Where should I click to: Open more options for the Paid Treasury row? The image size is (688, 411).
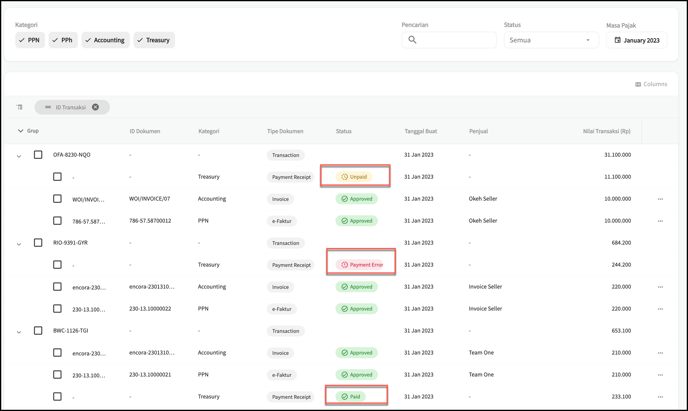click(x=660, y=397)
